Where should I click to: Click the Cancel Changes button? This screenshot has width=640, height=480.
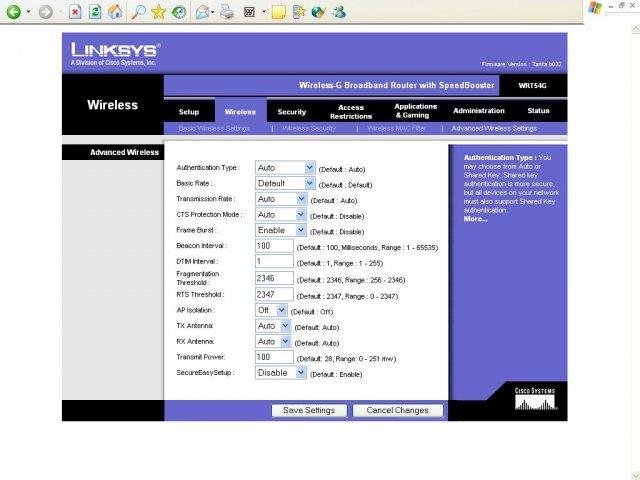pos(398,411)
